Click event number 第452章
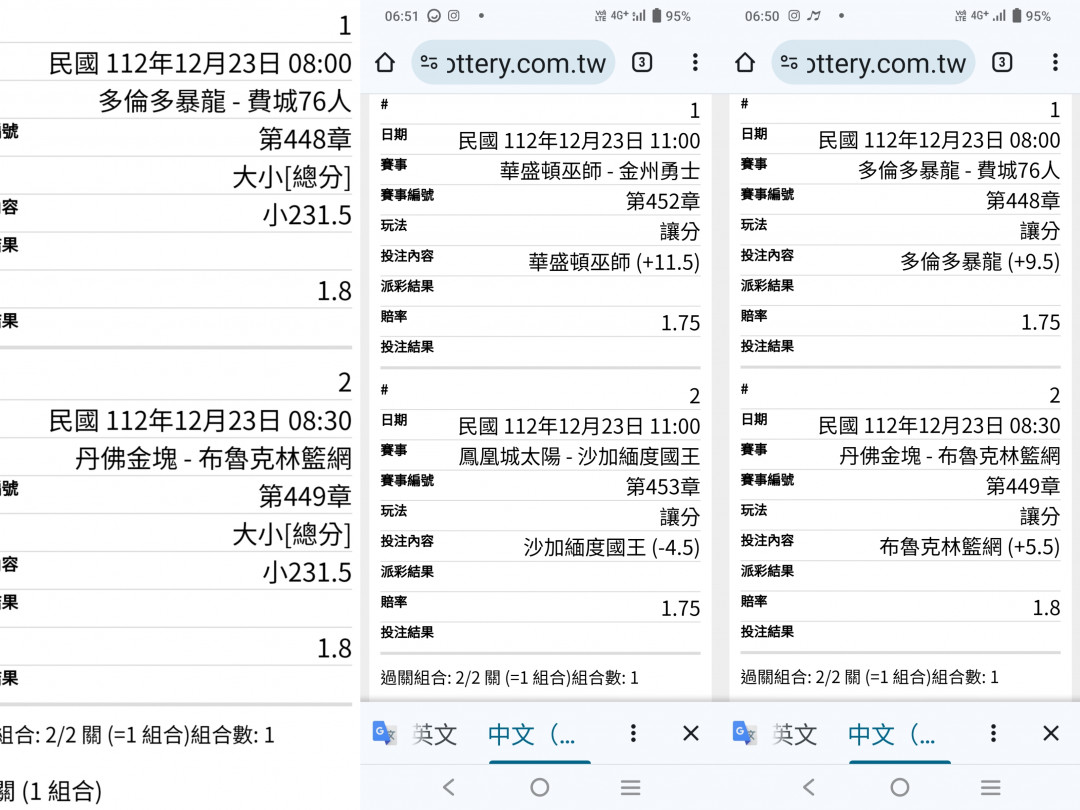 click(663, 201)
